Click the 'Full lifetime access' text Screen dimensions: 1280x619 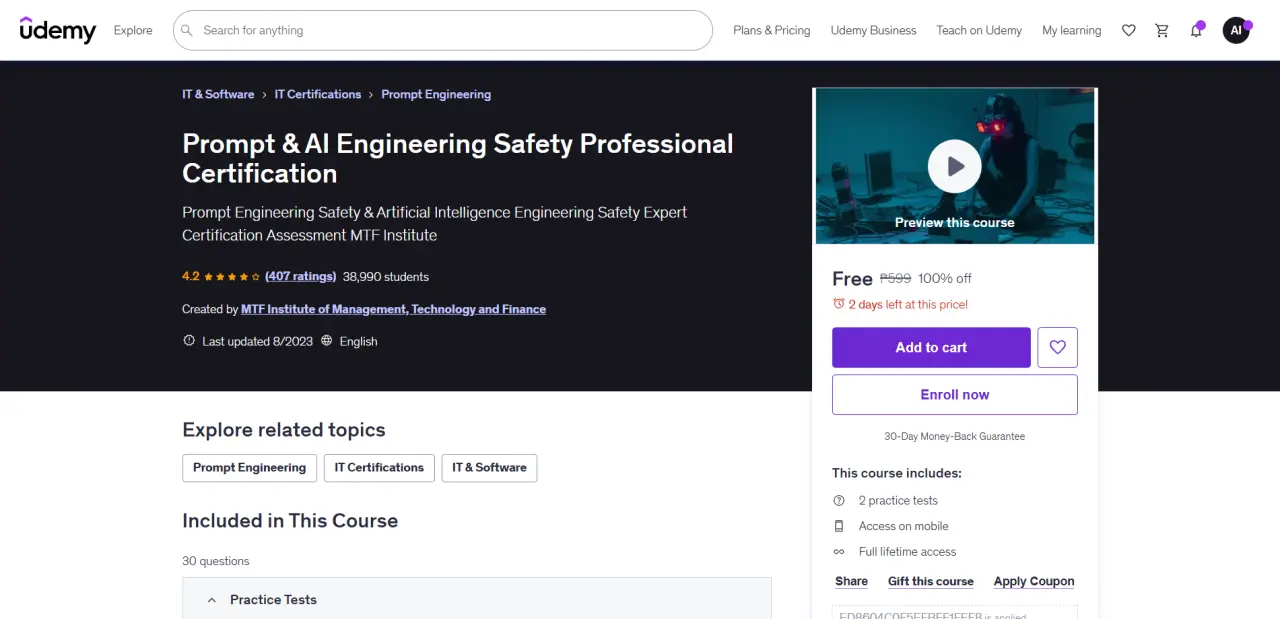point(907,552)
